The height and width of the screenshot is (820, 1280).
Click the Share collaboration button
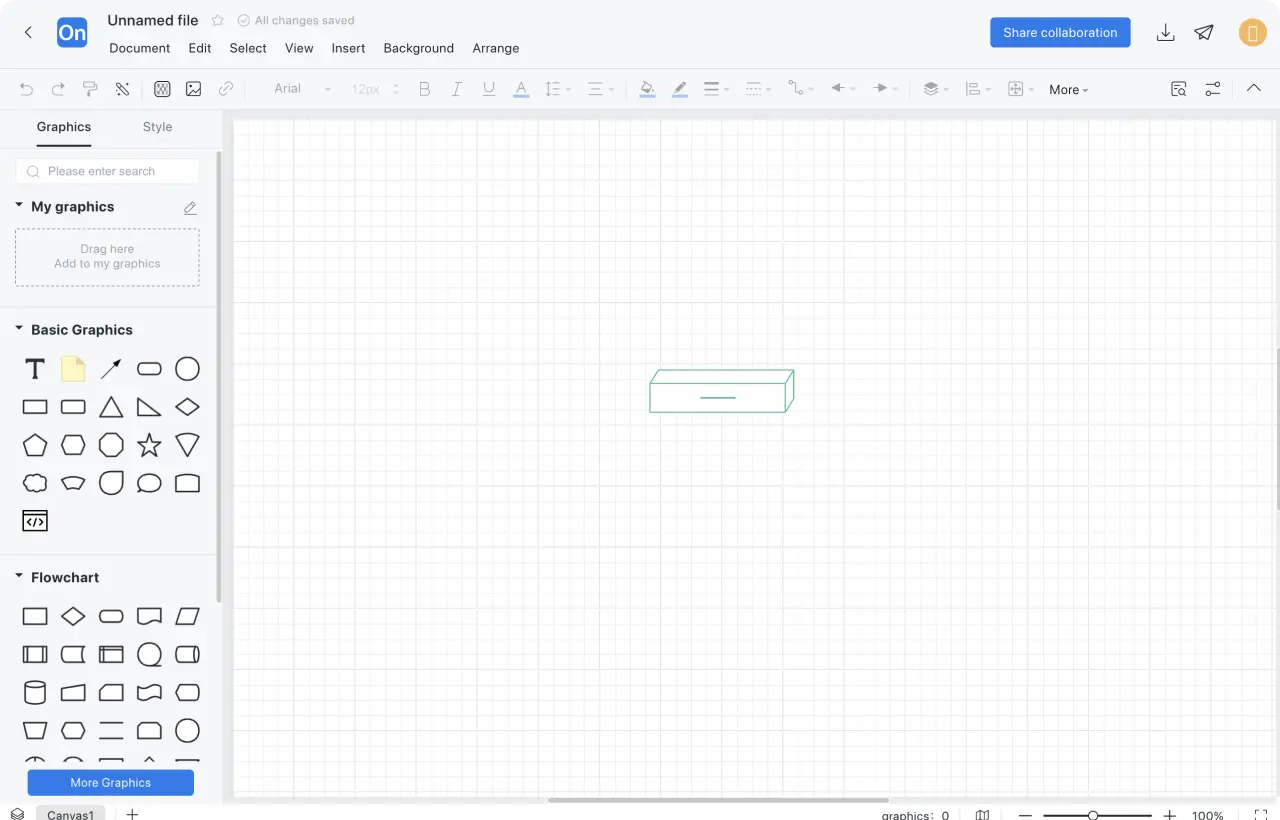click(x=1060, y=32)
